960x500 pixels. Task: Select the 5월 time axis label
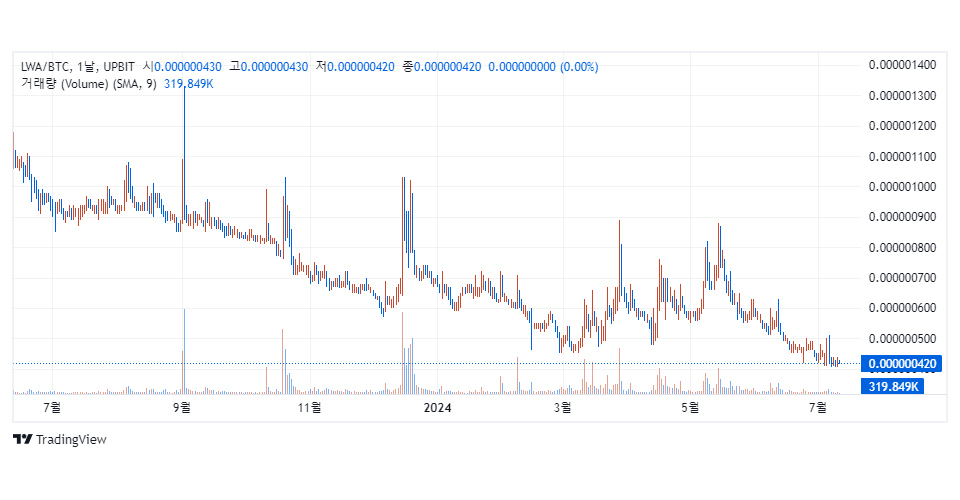coord(689,407)
